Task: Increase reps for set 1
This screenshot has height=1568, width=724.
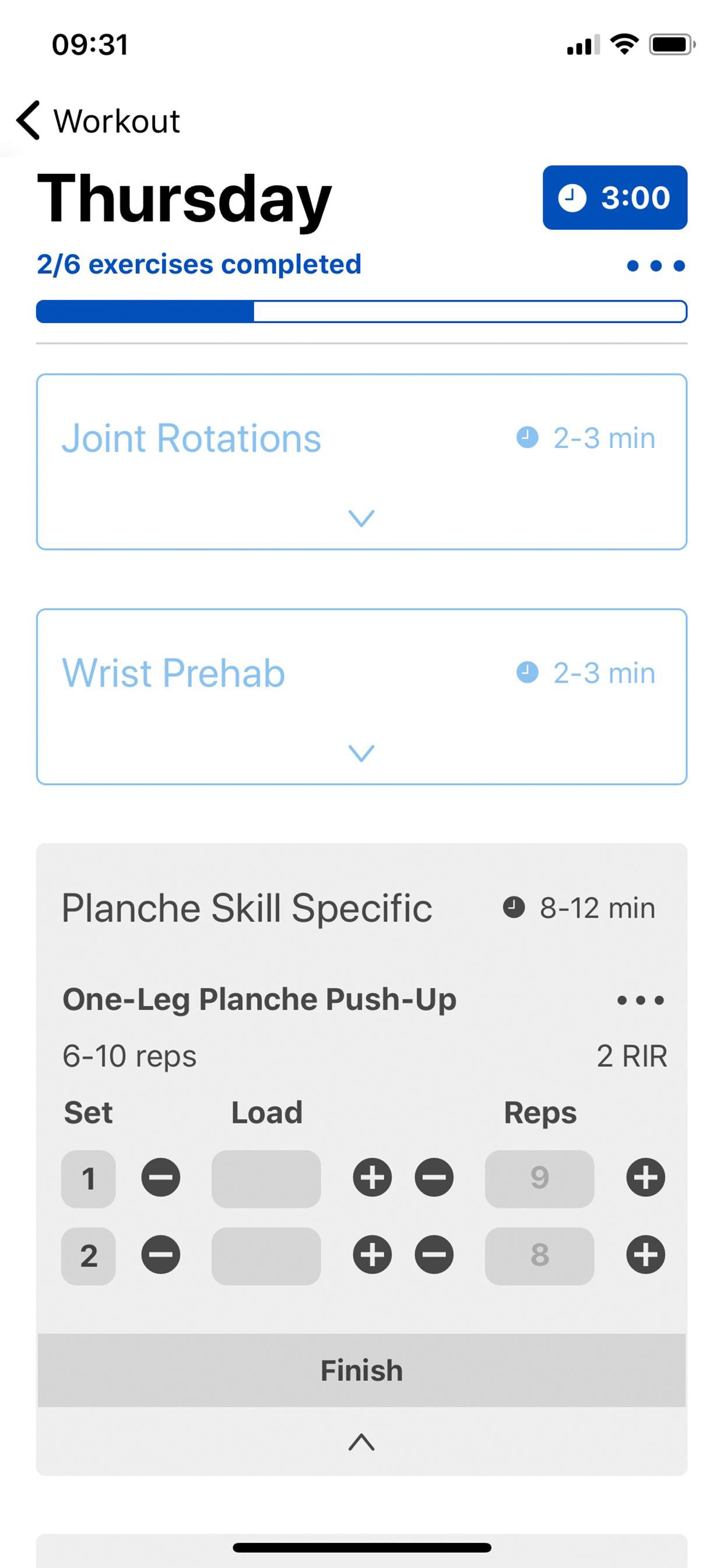Action: [645, 1178]
